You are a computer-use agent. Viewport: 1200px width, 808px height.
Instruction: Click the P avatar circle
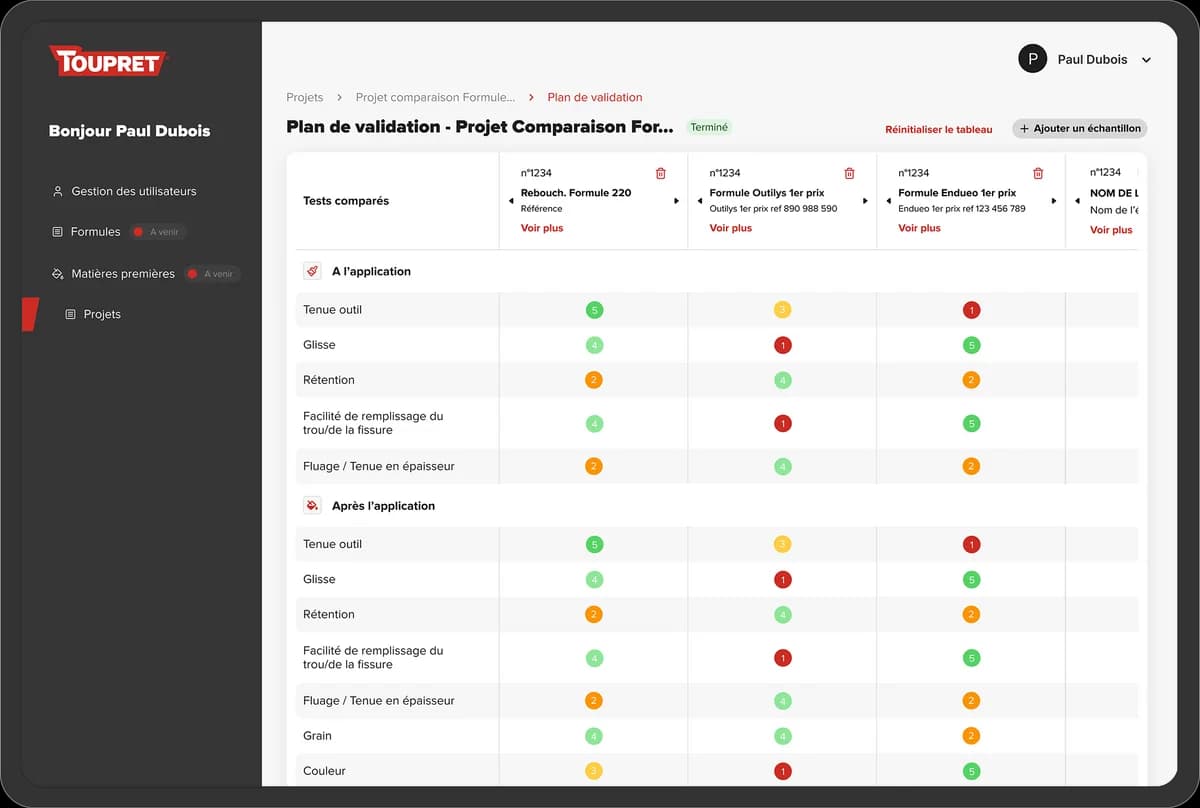tap(1032, 59)
